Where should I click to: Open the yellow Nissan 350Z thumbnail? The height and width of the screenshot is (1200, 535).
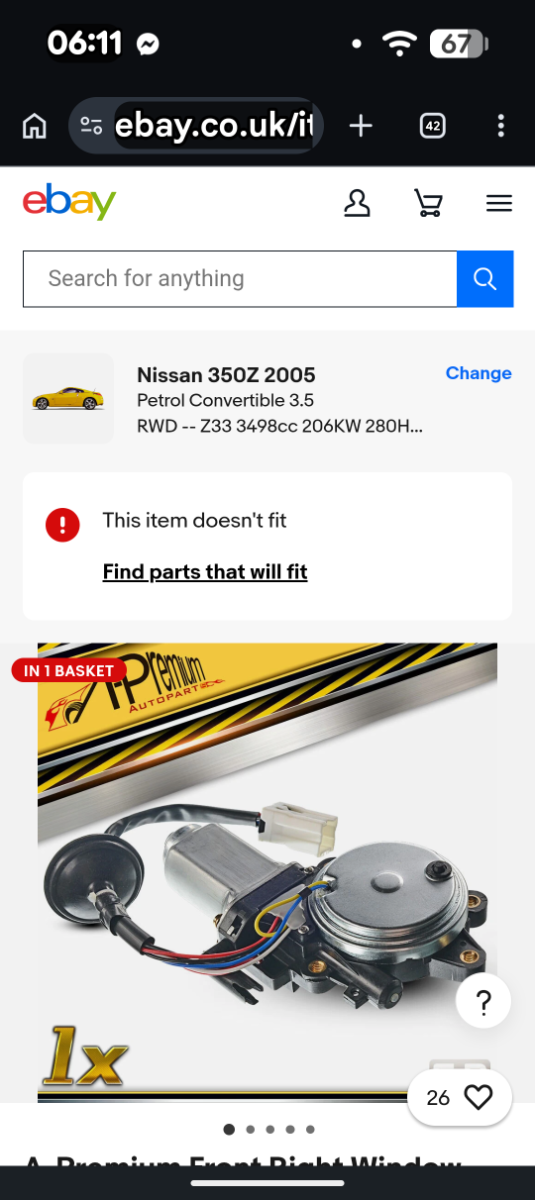(x=68, y=398)
